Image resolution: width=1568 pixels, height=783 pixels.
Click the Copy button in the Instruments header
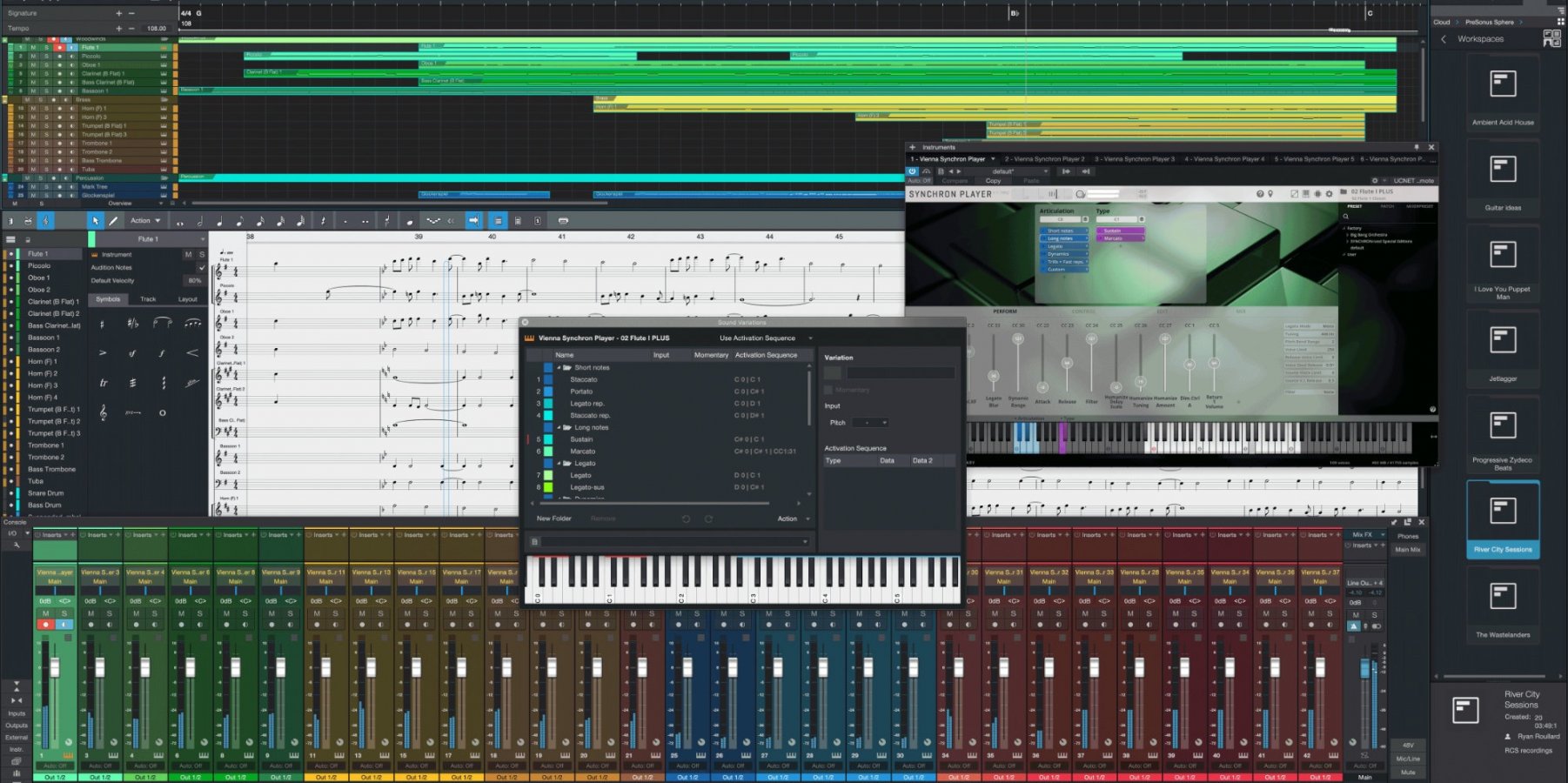[993, 181]
